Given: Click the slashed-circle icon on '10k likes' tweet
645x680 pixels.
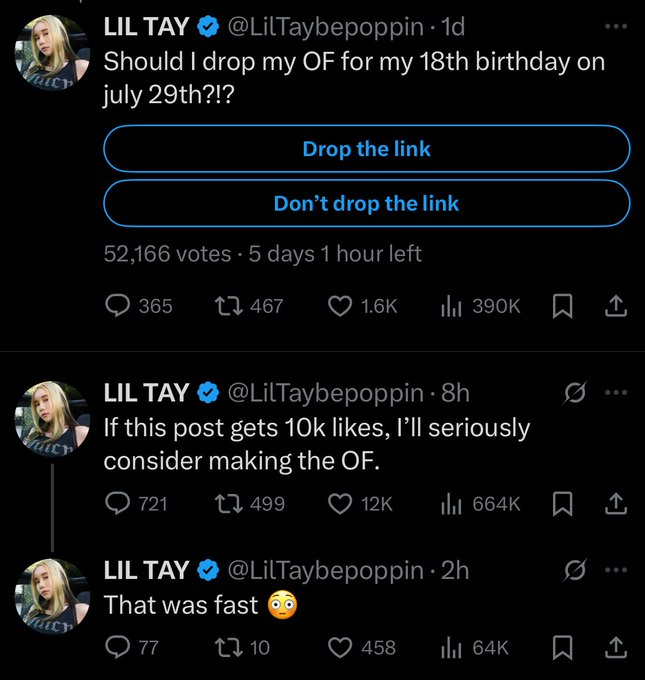Looking at the screenshot, I should [574, 394].
